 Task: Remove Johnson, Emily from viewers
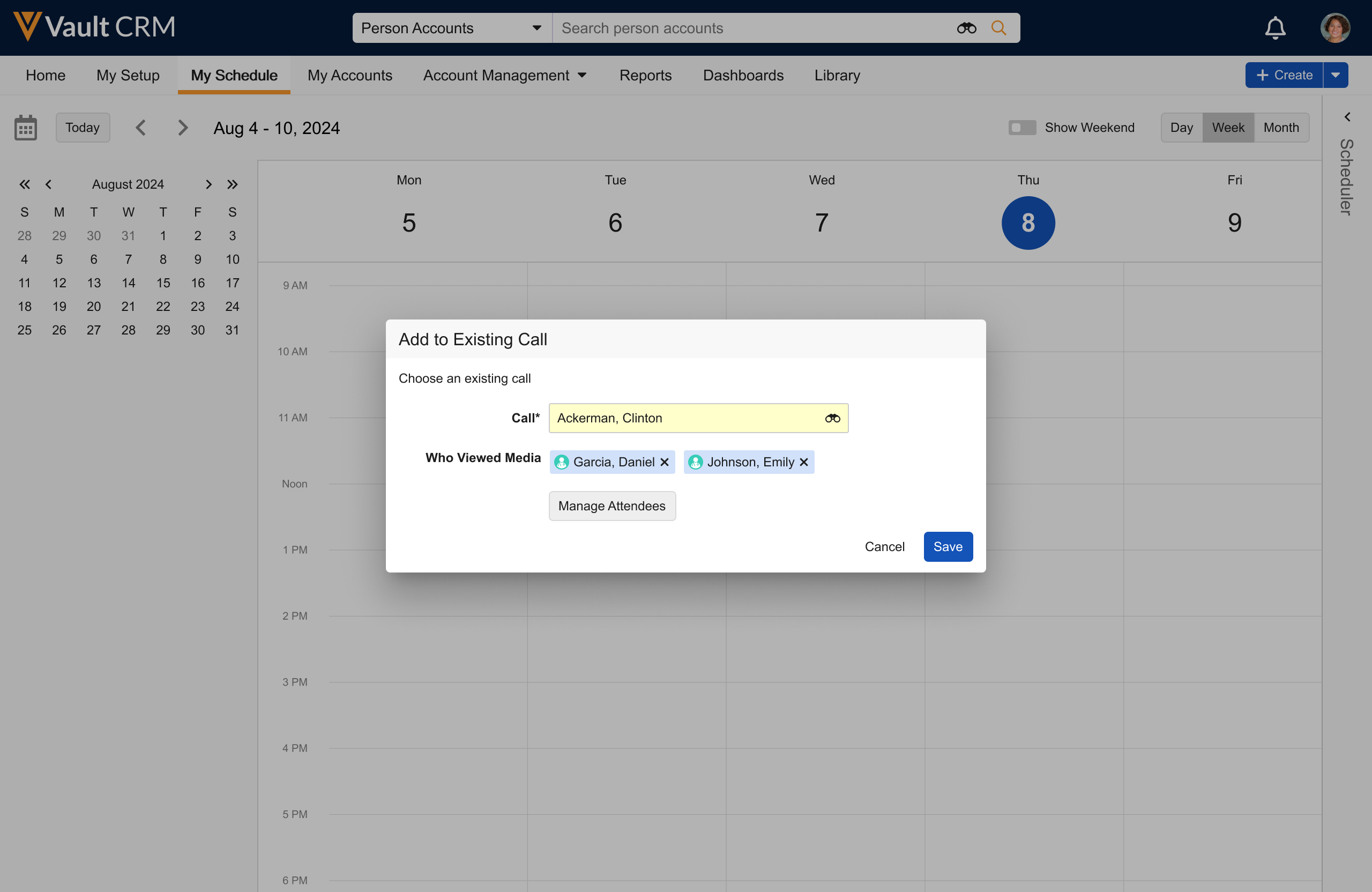click(x=803, y=462)
